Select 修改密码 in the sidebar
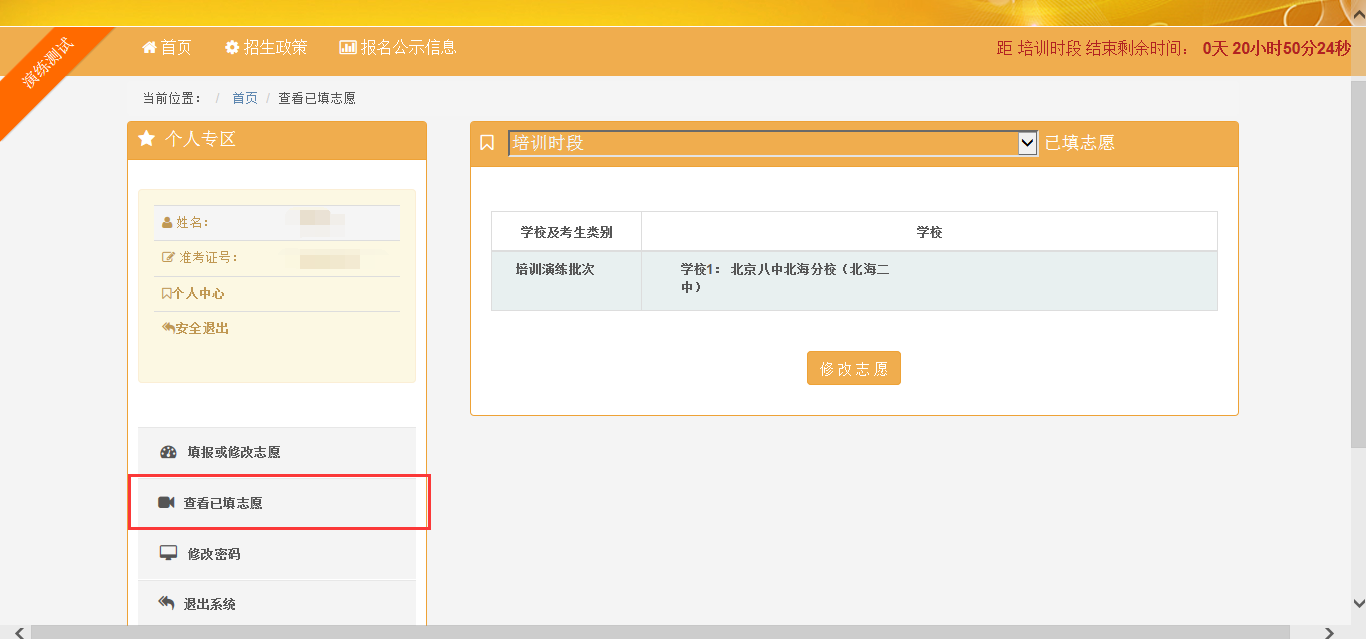1366x639 pixels. tap(214, 554)
